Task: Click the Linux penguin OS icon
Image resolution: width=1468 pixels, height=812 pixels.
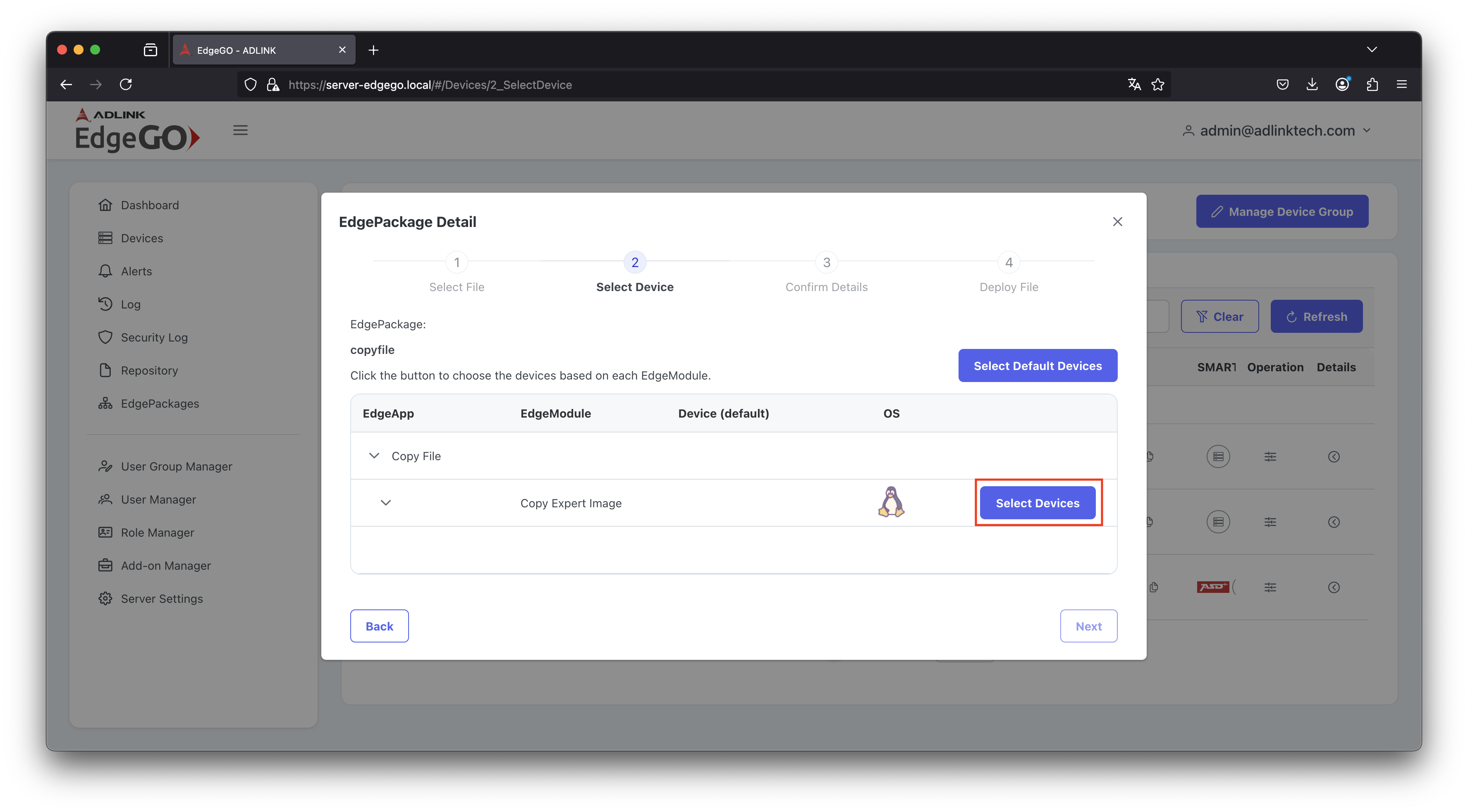Action: click(x=891, y=502)
